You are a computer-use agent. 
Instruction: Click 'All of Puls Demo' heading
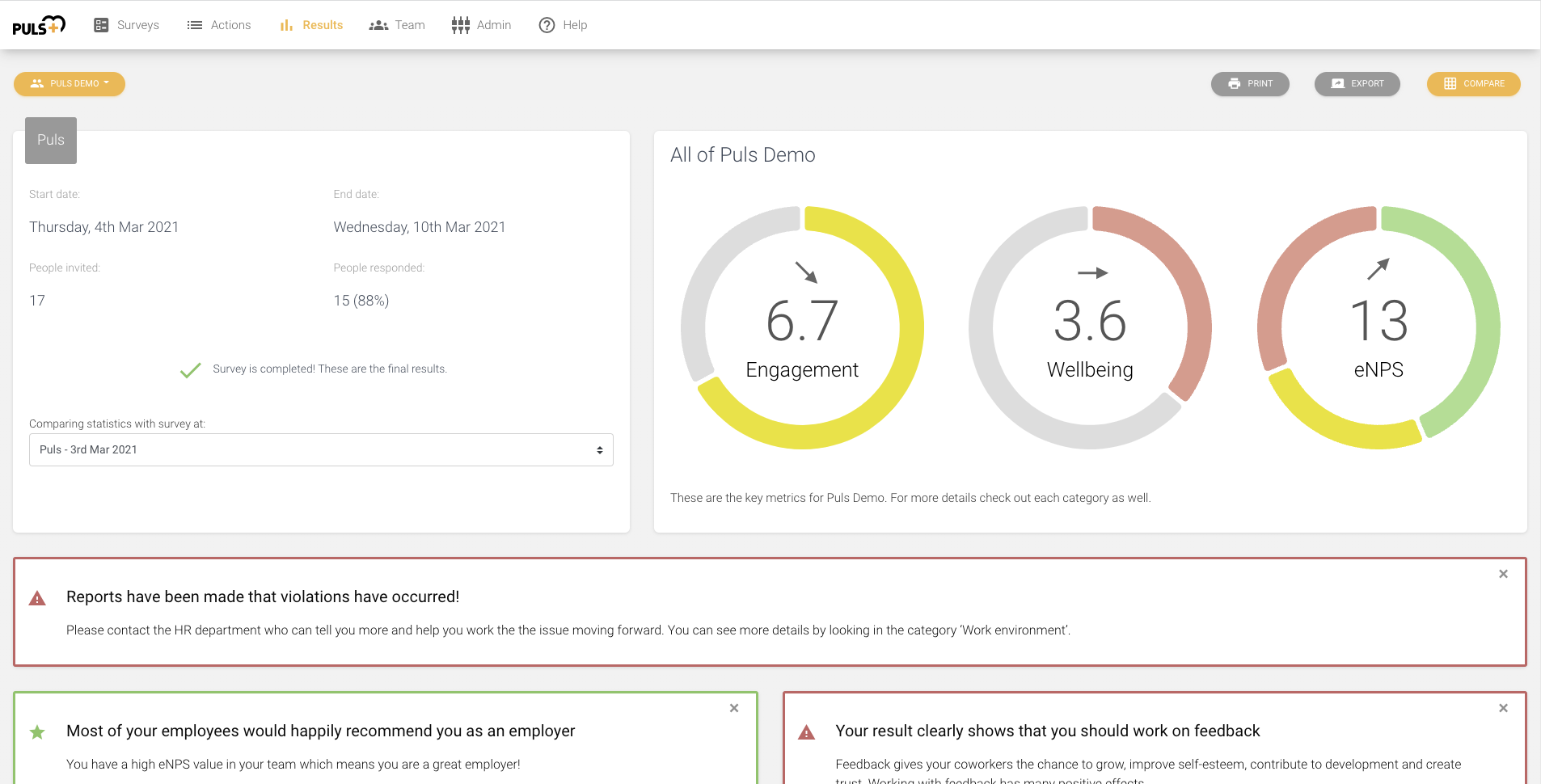743,155
